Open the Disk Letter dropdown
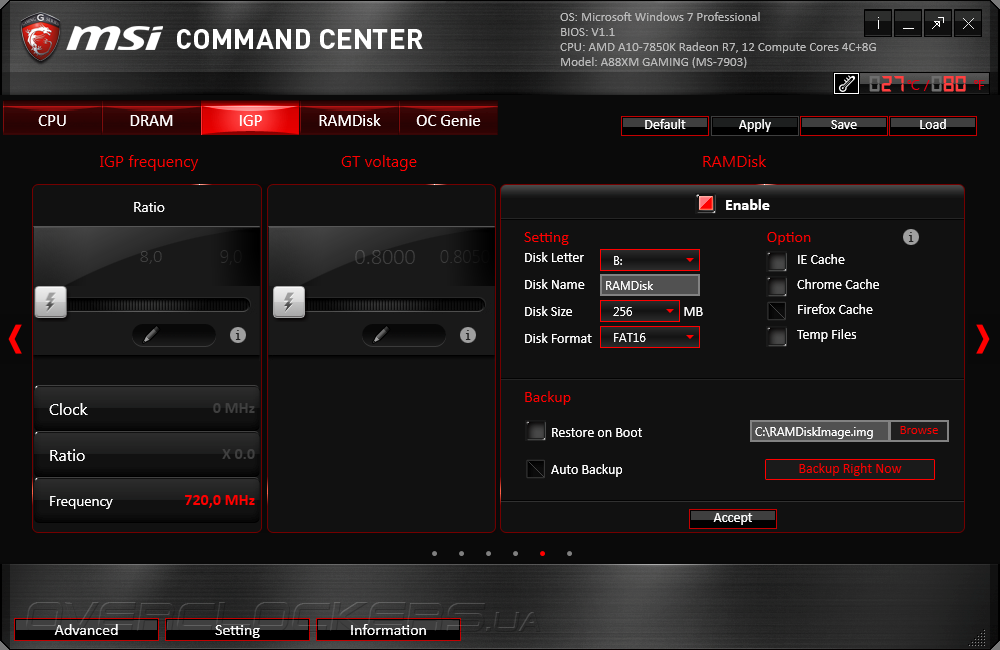This screenshot has height=650, width=1000. pos(650,260)
